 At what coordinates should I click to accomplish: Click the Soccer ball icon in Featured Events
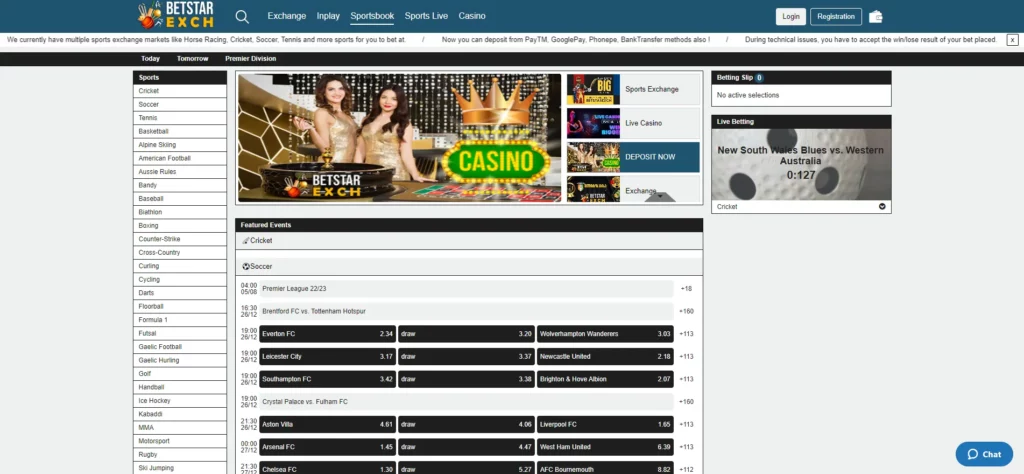(246, 267)
